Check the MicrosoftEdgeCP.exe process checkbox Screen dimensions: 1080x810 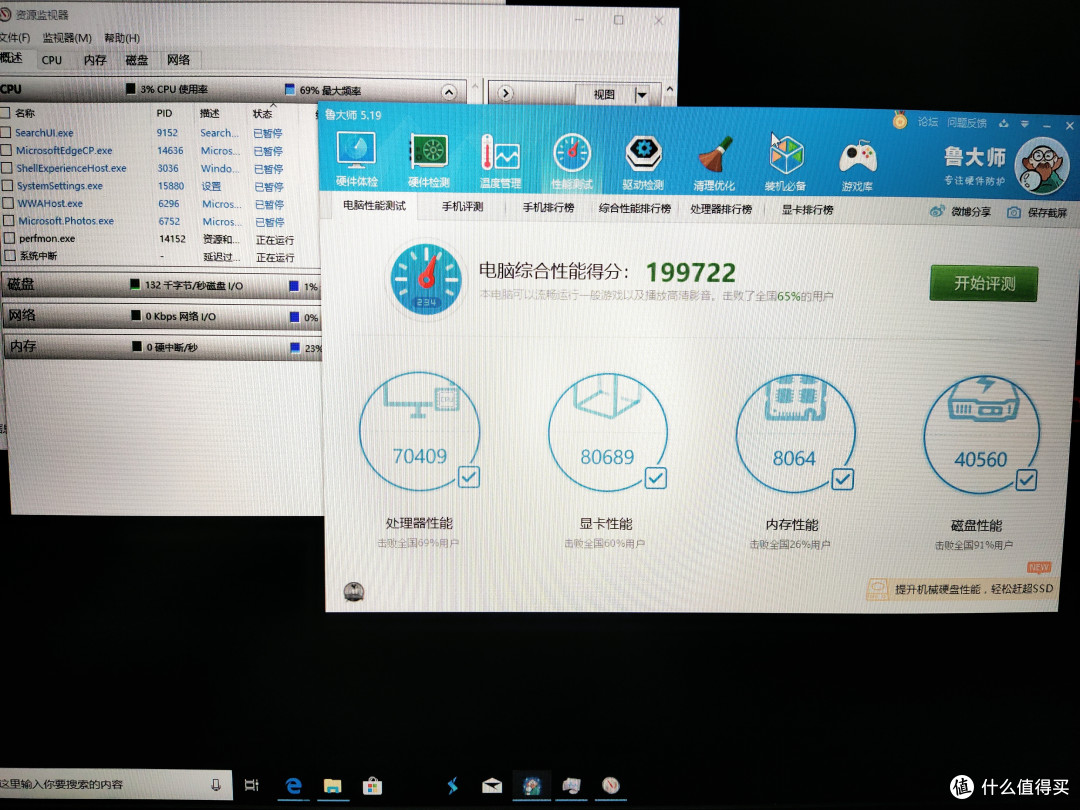click(x=6, y=150)
